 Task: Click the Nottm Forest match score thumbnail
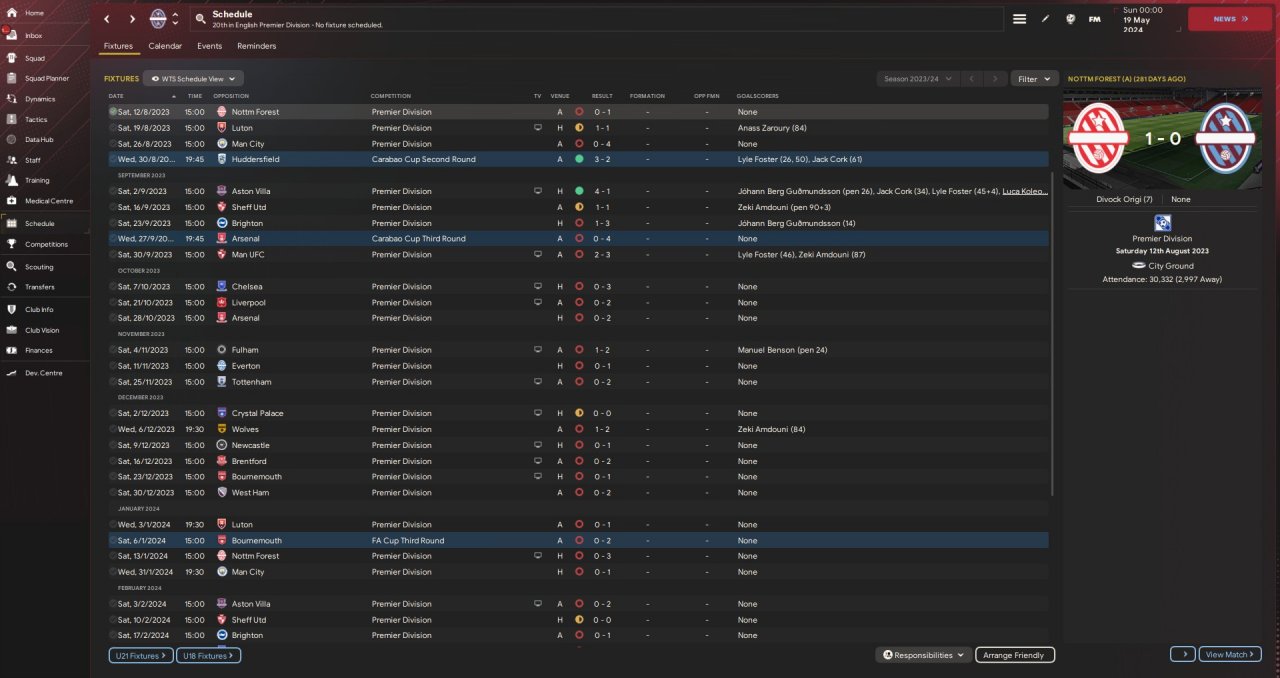click(x=1163, y=139)
